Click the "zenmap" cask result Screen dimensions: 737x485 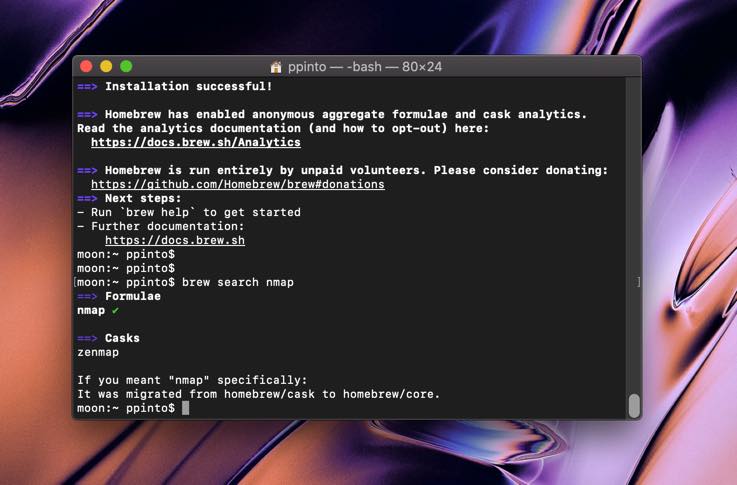(x=98, y=352)
